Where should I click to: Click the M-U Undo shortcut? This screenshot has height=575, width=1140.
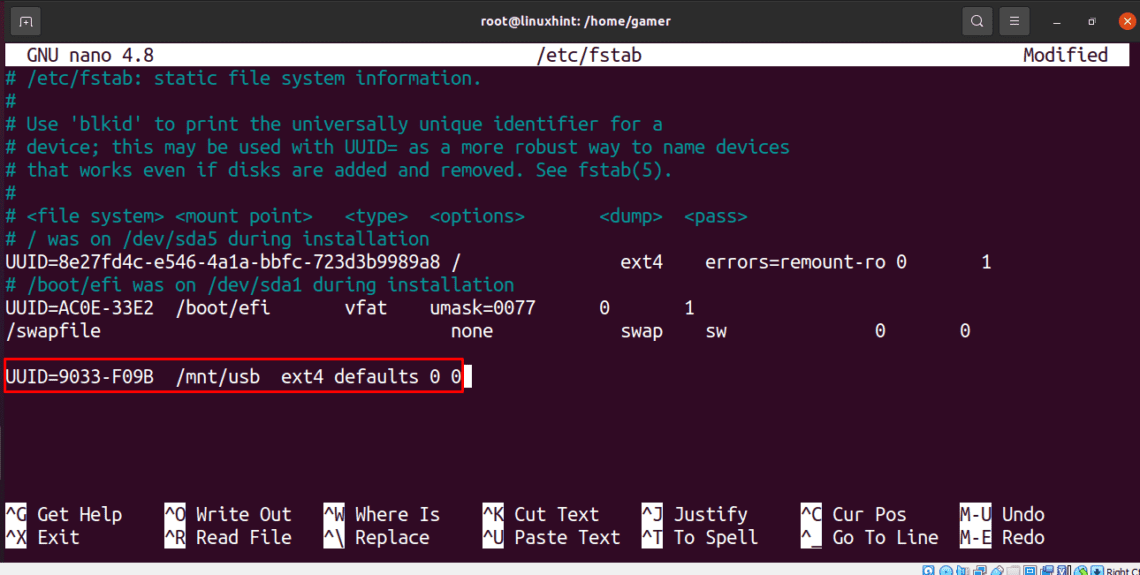coord(1003,514)
